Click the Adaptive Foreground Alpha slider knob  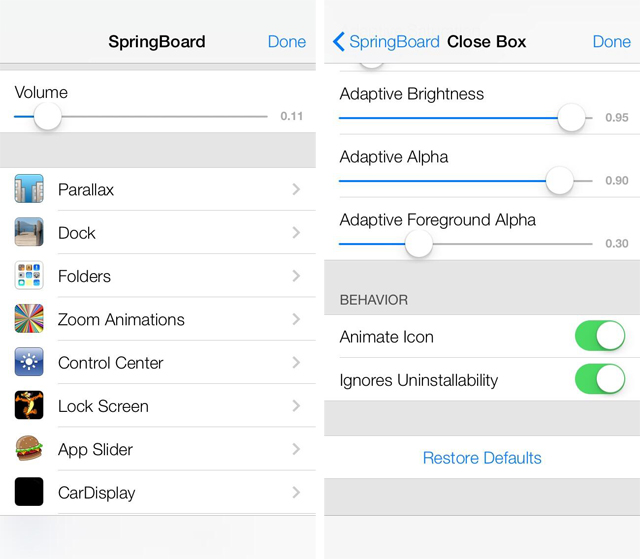(419, 244)
